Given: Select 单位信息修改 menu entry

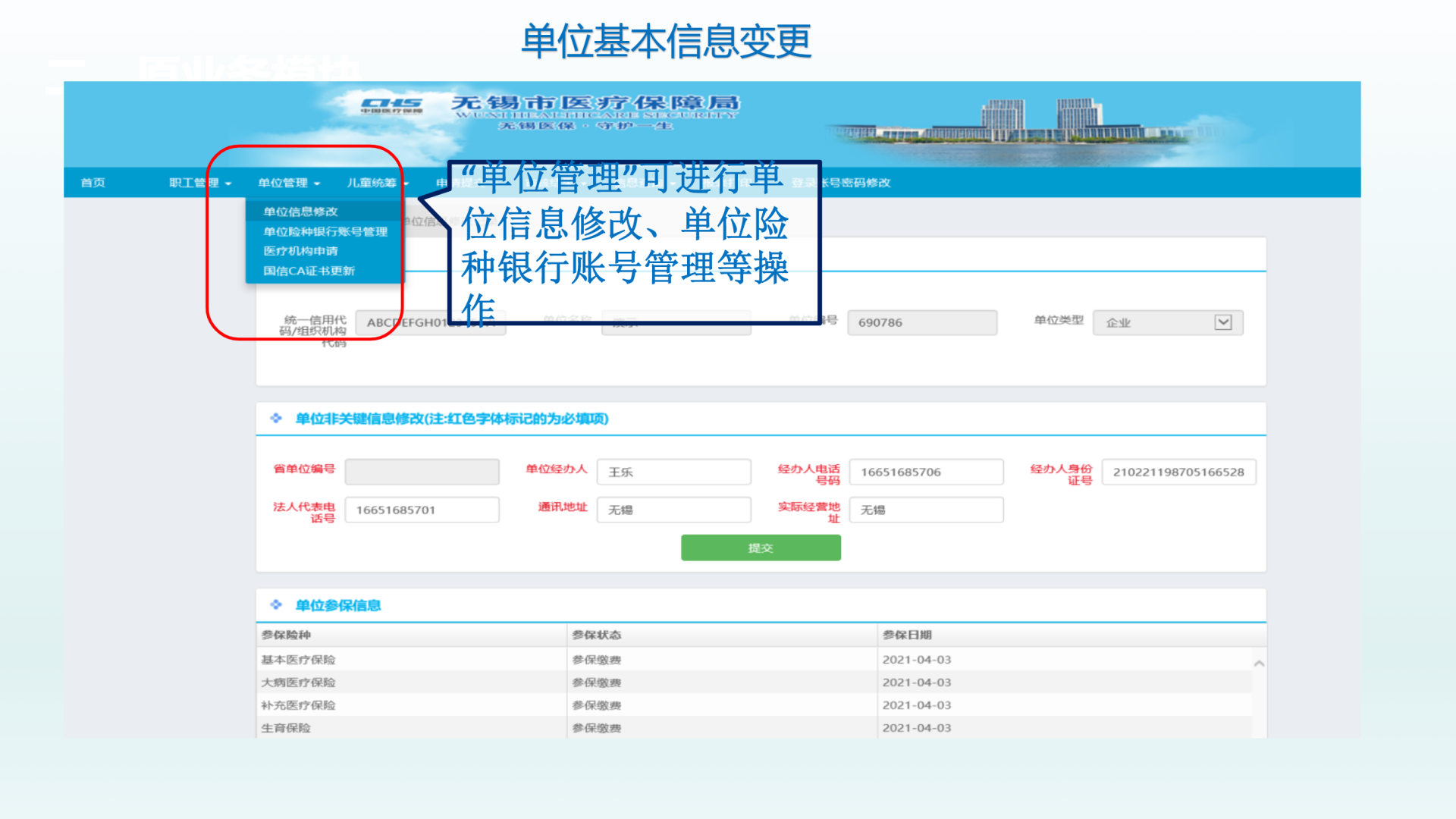Looking at the screenshot, I should click(300, 212).
